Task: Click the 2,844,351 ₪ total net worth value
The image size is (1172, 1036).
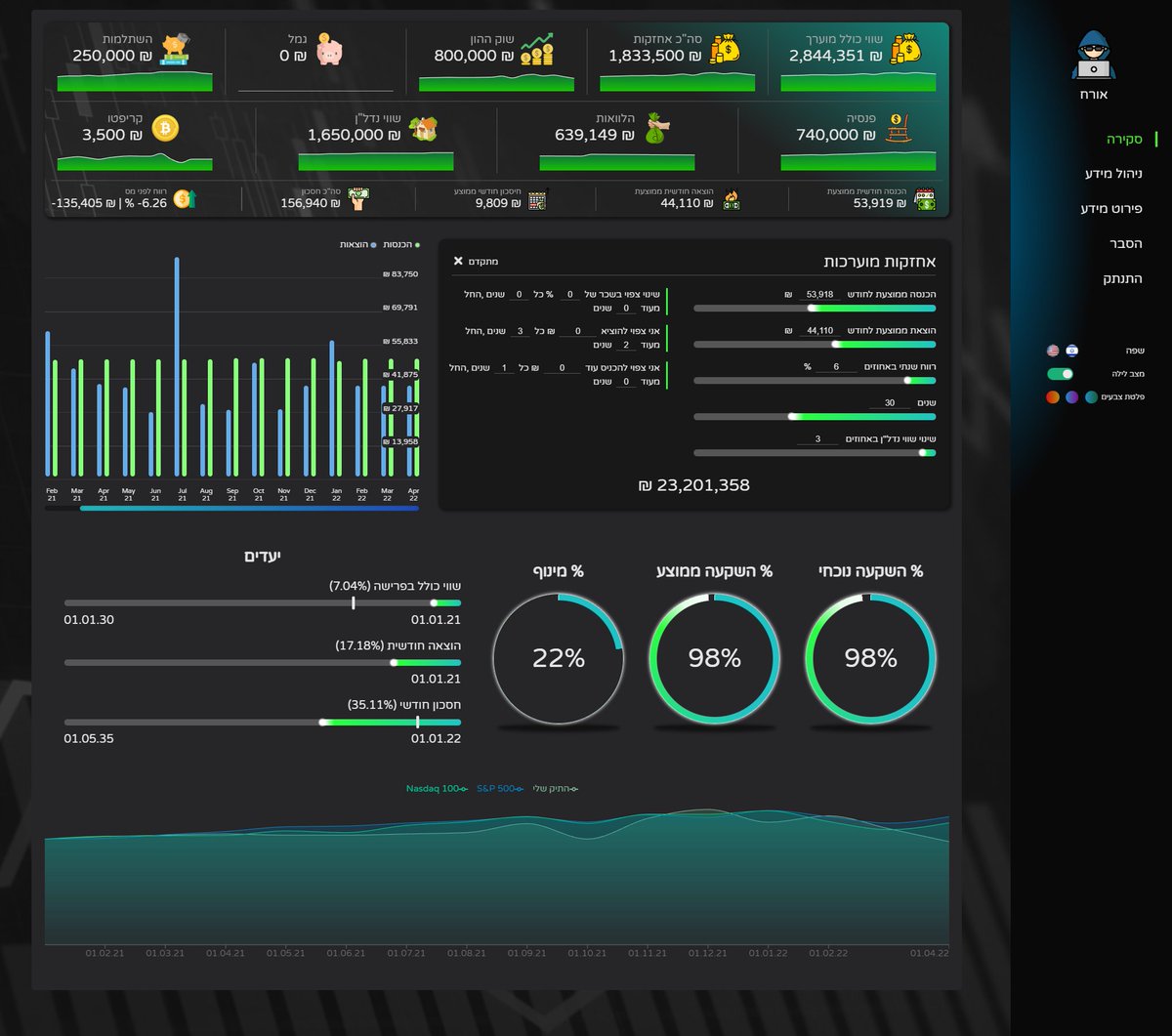Action: pyautogui.click(x=836, y=56)
